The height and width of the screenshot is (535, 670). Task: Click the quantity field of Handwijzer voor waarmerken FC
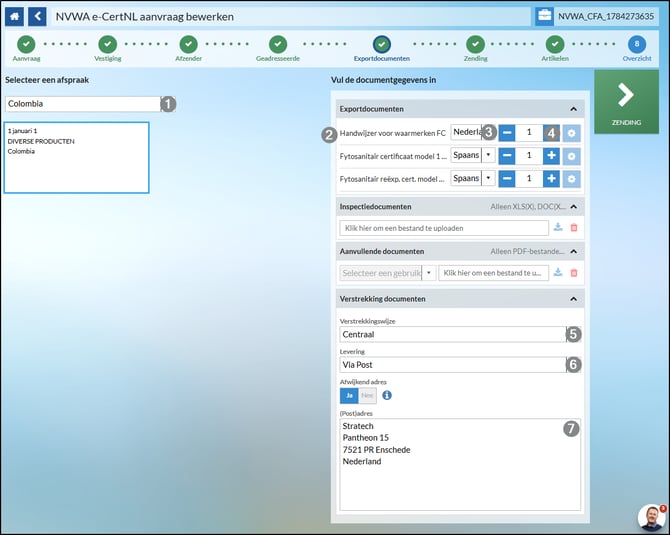[x=529, y=133]
